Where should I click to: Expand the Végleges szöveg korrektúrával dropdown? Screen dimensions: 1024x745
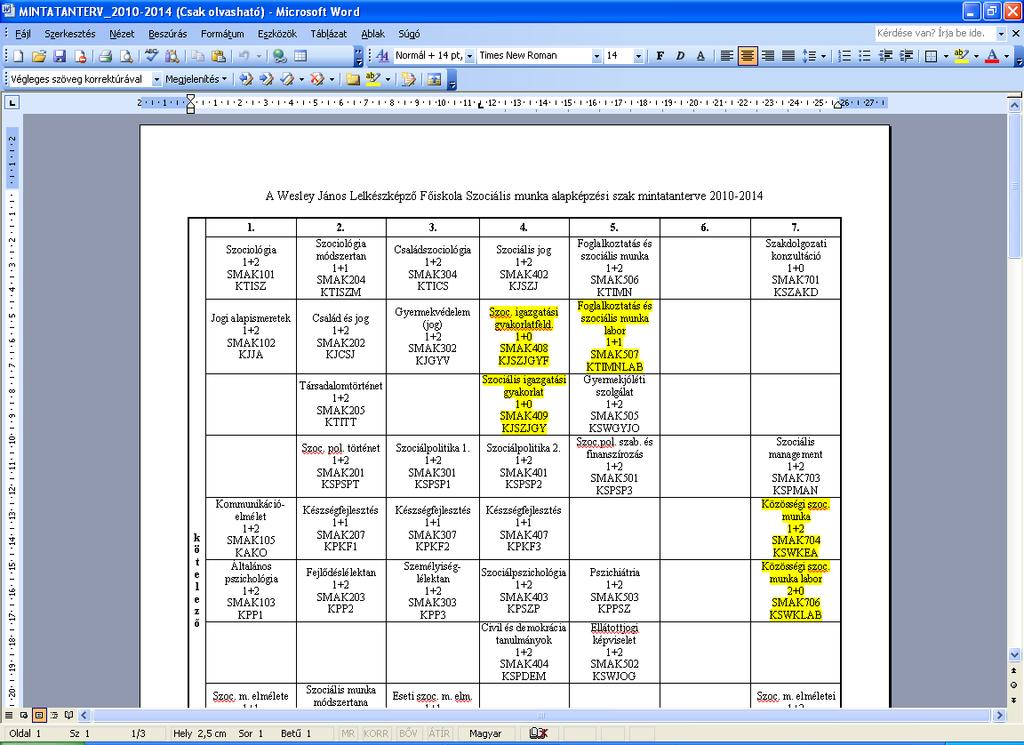[x=157, y=80]
